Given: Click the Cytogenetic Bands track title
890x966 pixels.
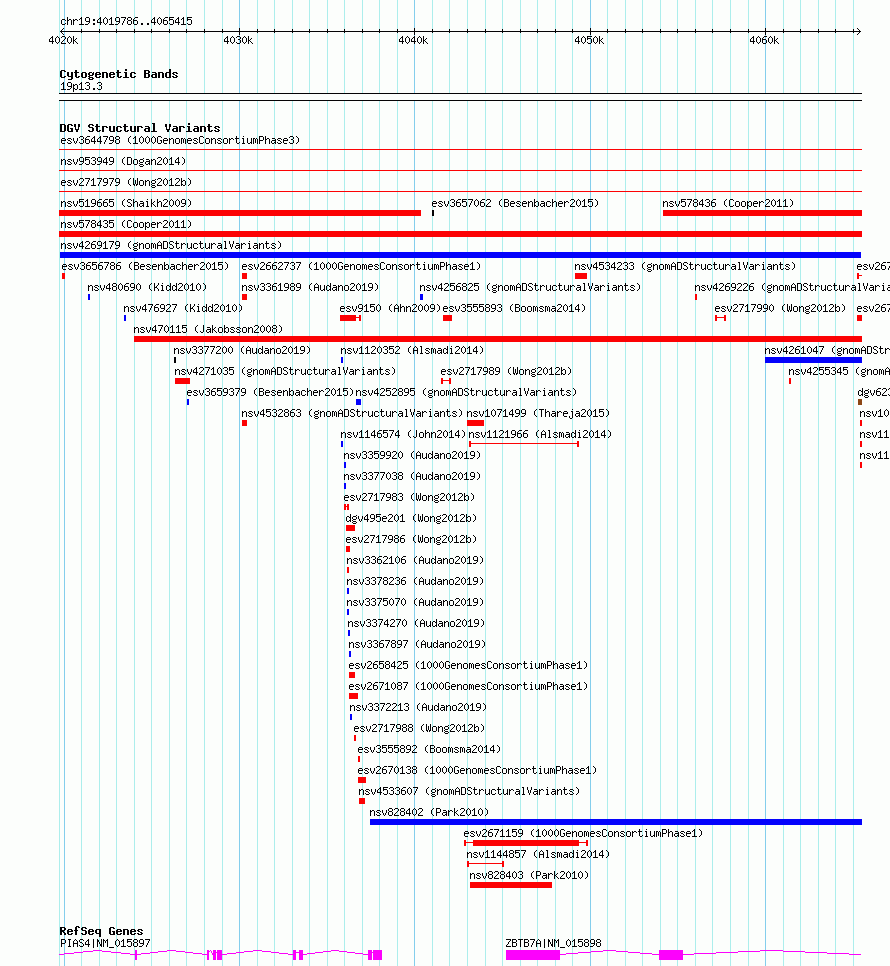Looking at the screenshot, I should tap(119, 74).
